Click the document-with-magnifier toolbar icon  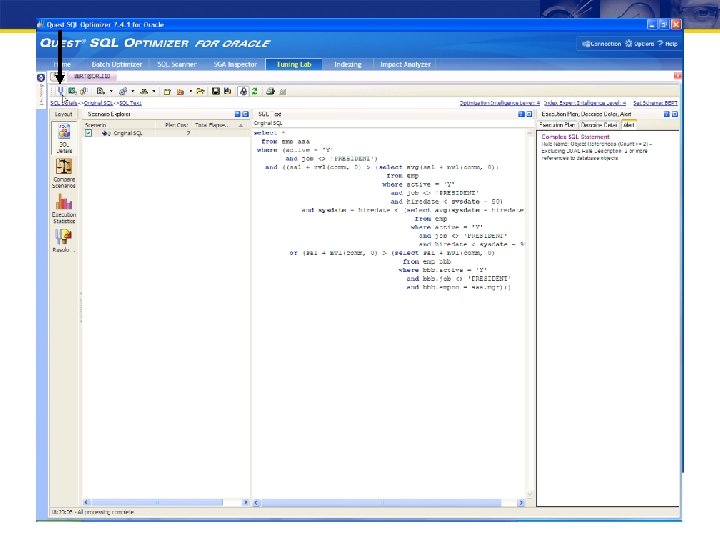(101, 91)
